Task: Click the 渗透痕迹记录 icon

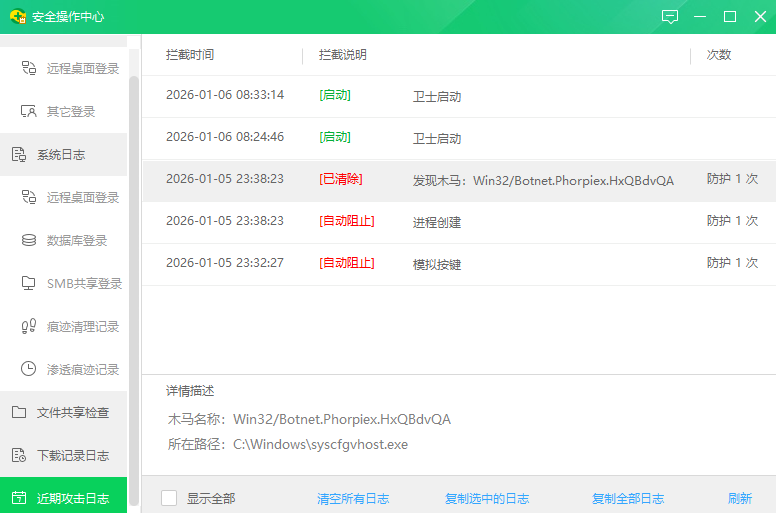Action: click(28, 369)
